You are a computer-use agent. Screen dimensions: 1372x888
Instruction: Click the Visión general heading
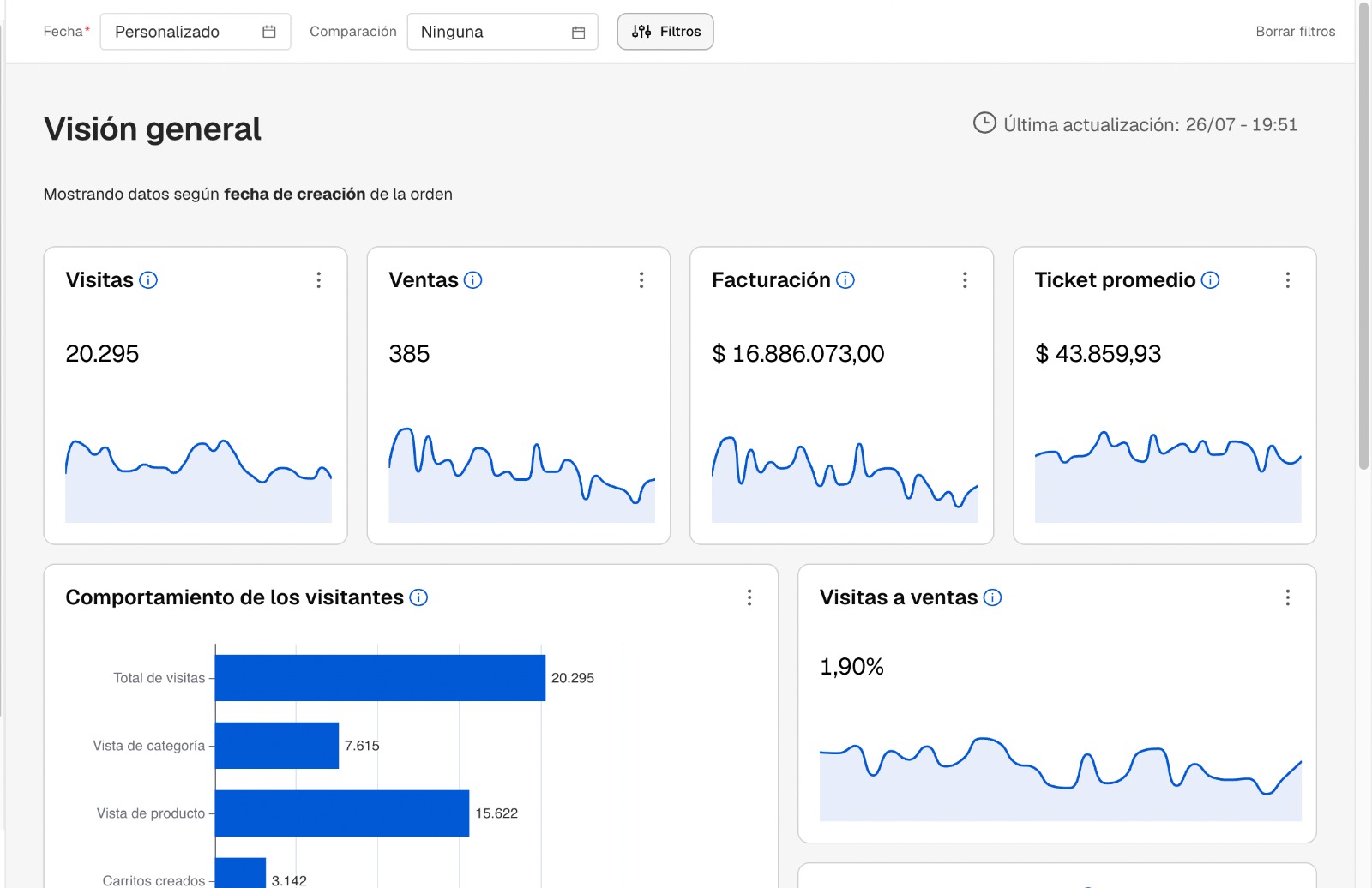[153, 129]
